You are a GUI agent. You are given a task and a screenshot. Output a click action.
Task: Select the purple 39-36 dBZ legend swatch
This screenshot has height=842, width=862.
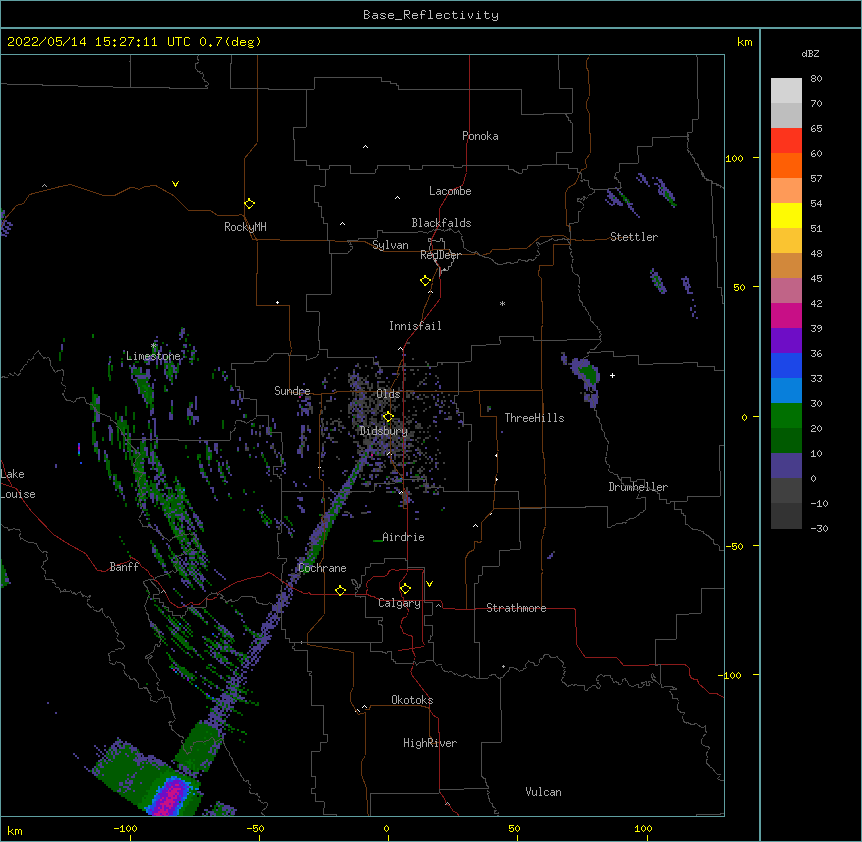(786, 341)
